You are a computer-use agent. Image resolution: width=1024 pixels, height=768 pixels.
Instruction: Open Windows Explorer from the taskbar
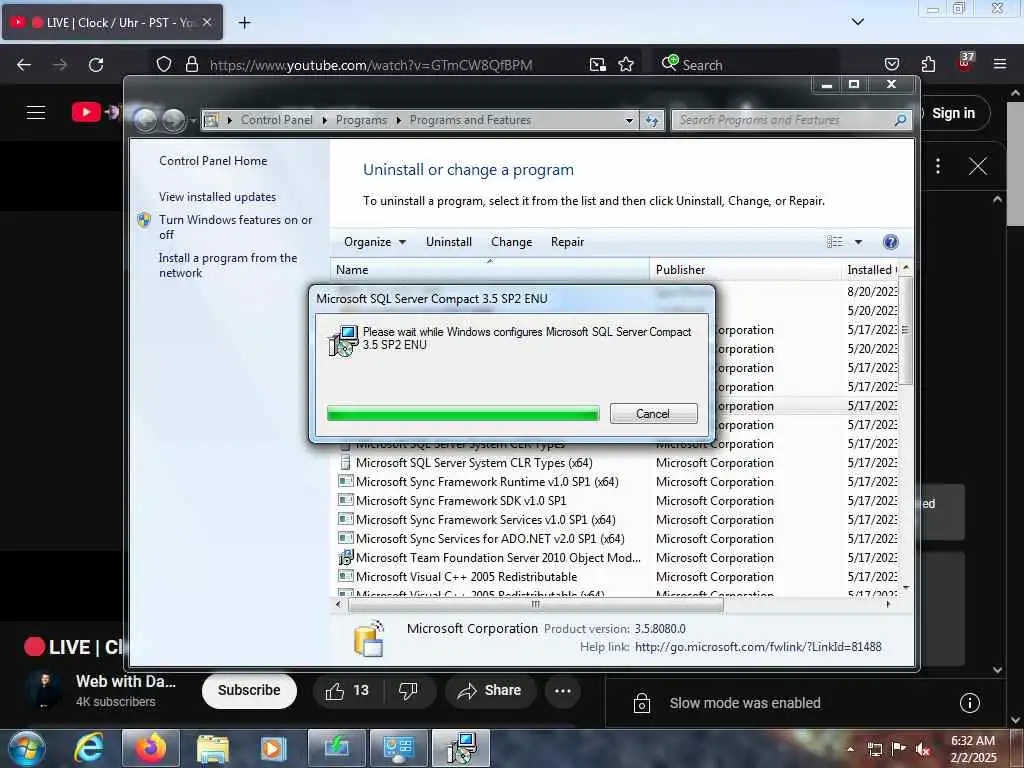click(x=213, y=748)
